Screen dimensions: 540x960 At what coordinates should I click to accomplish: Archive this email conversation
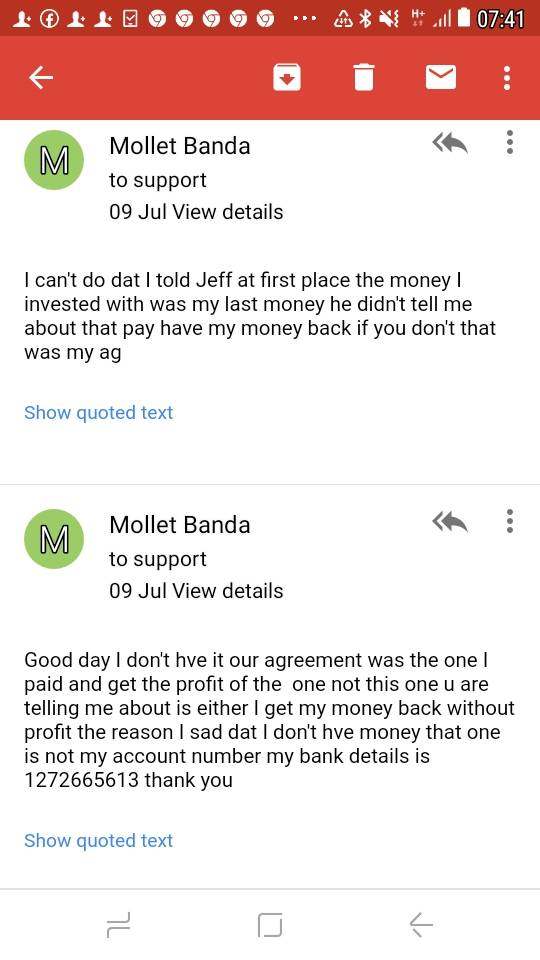(x=286, y=78)
